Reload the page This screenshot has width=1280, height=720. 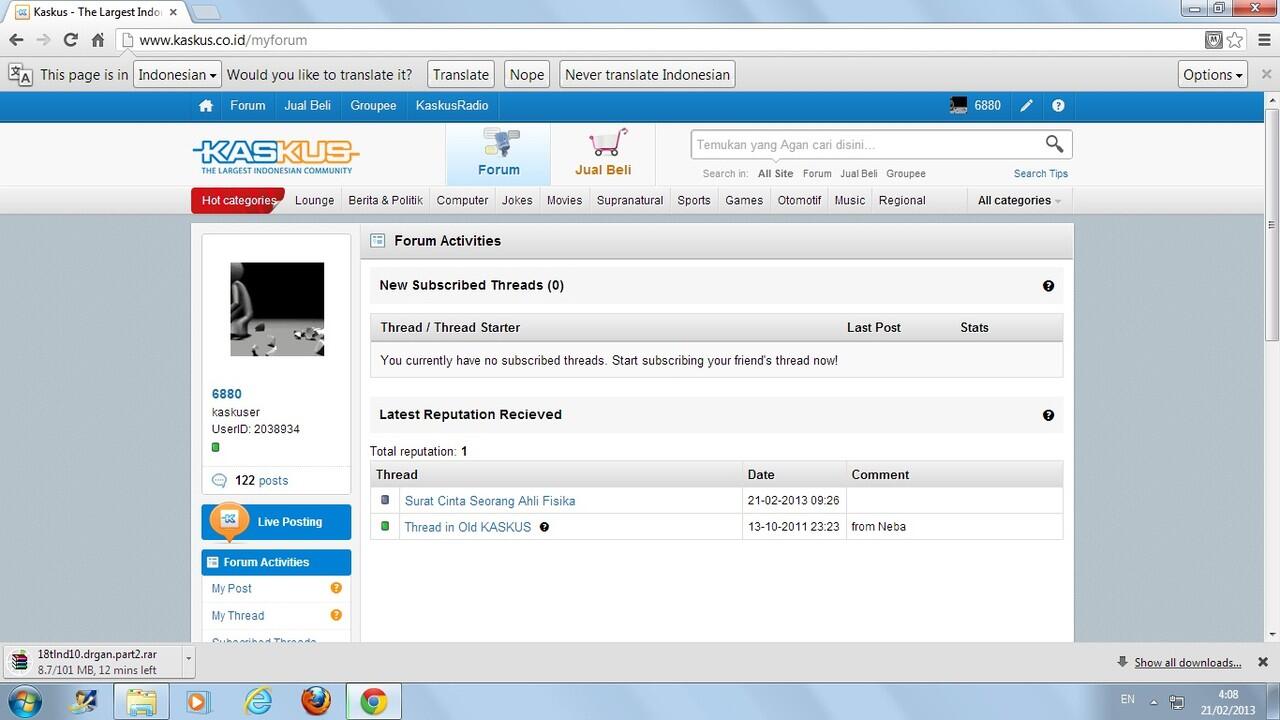point(70,40)
